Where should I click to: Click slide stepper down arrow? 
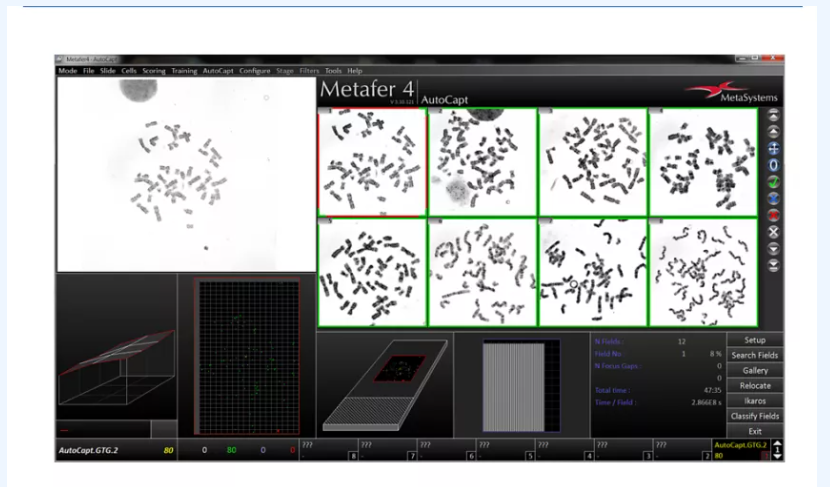pyautogui.click(x=777, y=456)
